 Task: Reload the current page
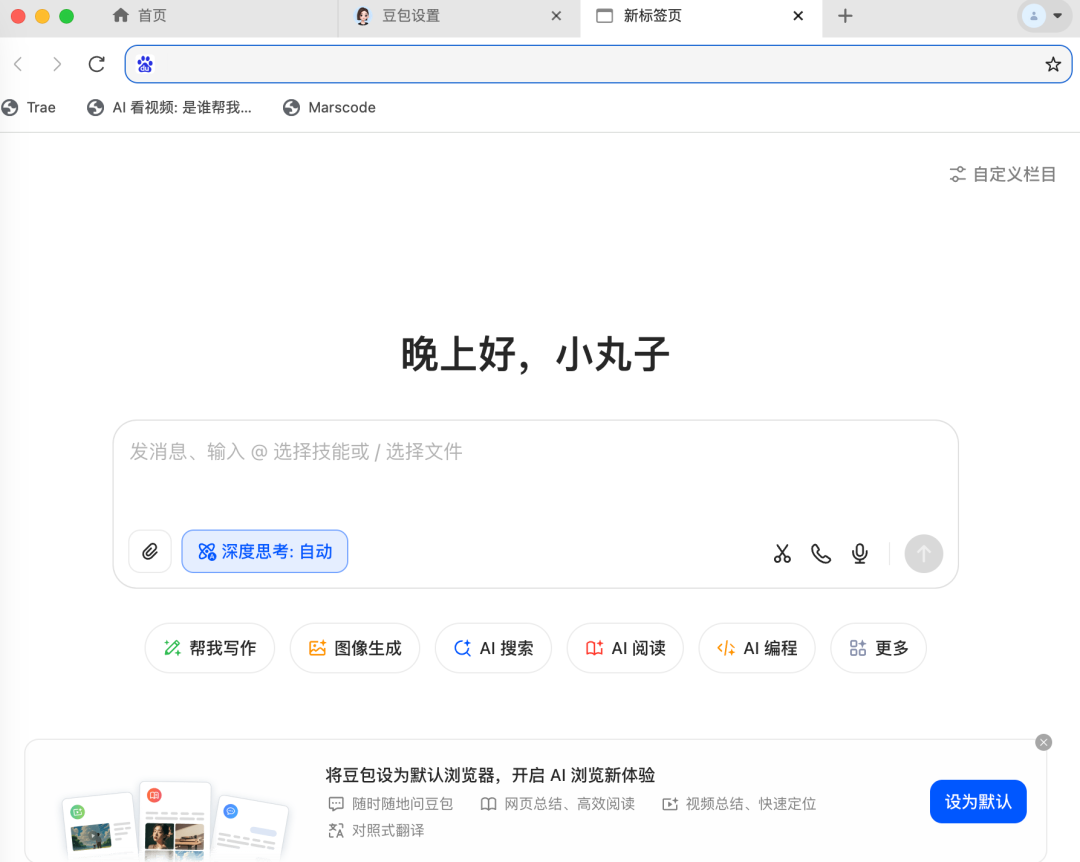tap(96, 63)
